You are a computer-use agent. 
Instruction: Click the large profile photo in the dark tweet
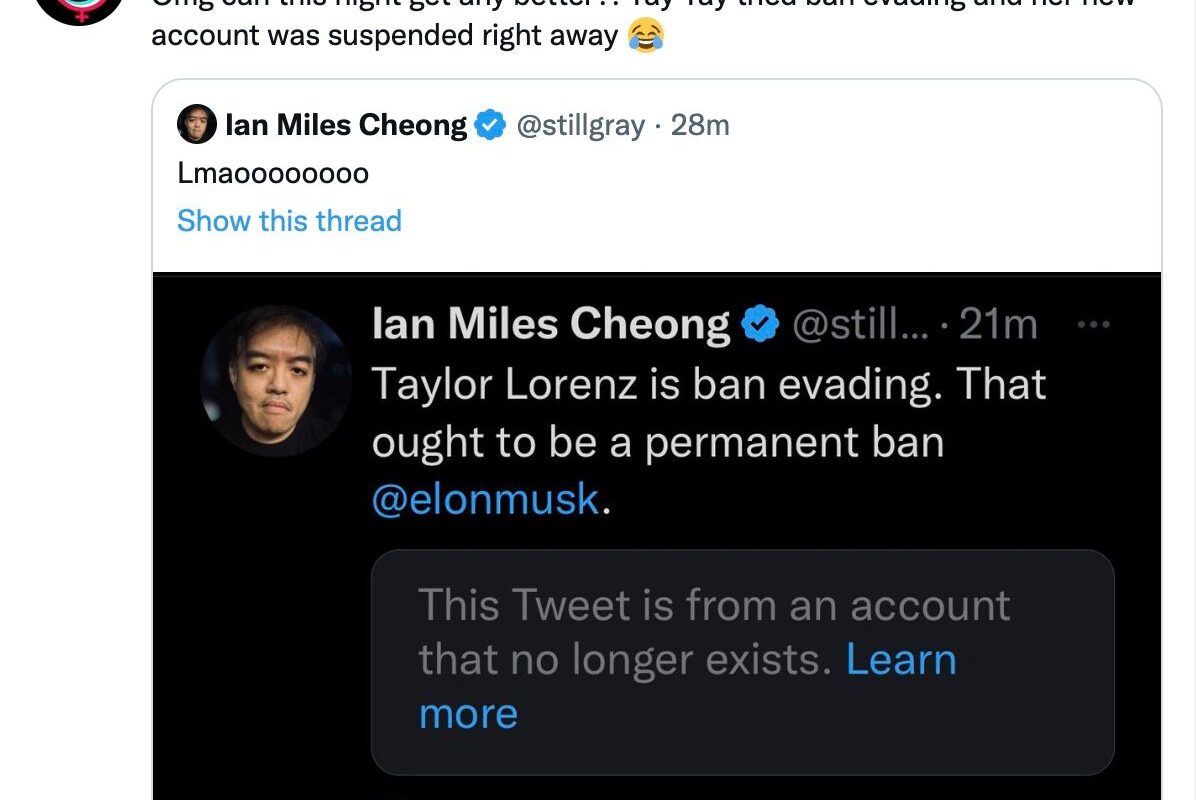[x=276, y=381]
